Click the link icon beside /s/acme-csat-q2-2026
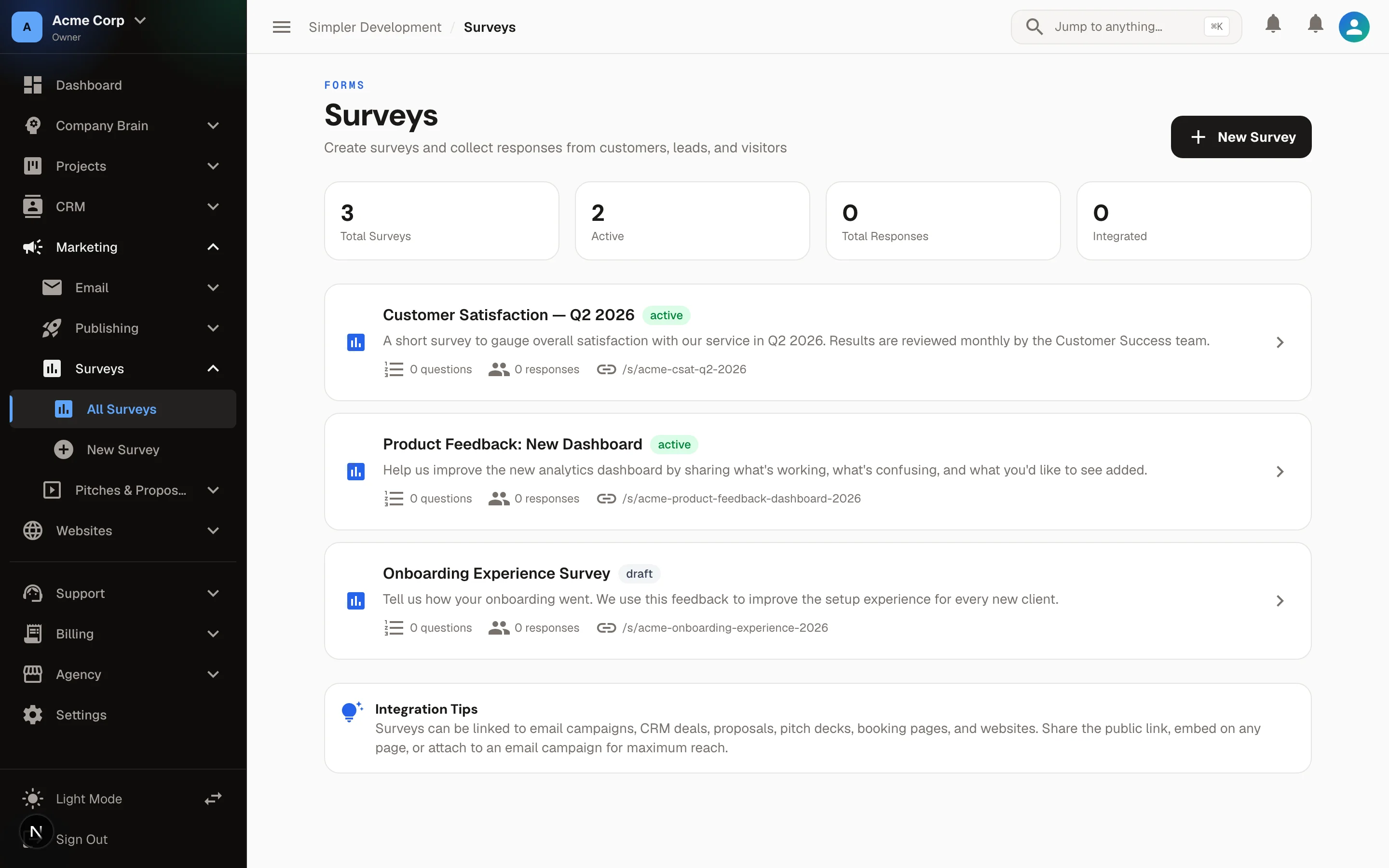The height and width of the screenshot is (868, 1389). tap(606, 369)
